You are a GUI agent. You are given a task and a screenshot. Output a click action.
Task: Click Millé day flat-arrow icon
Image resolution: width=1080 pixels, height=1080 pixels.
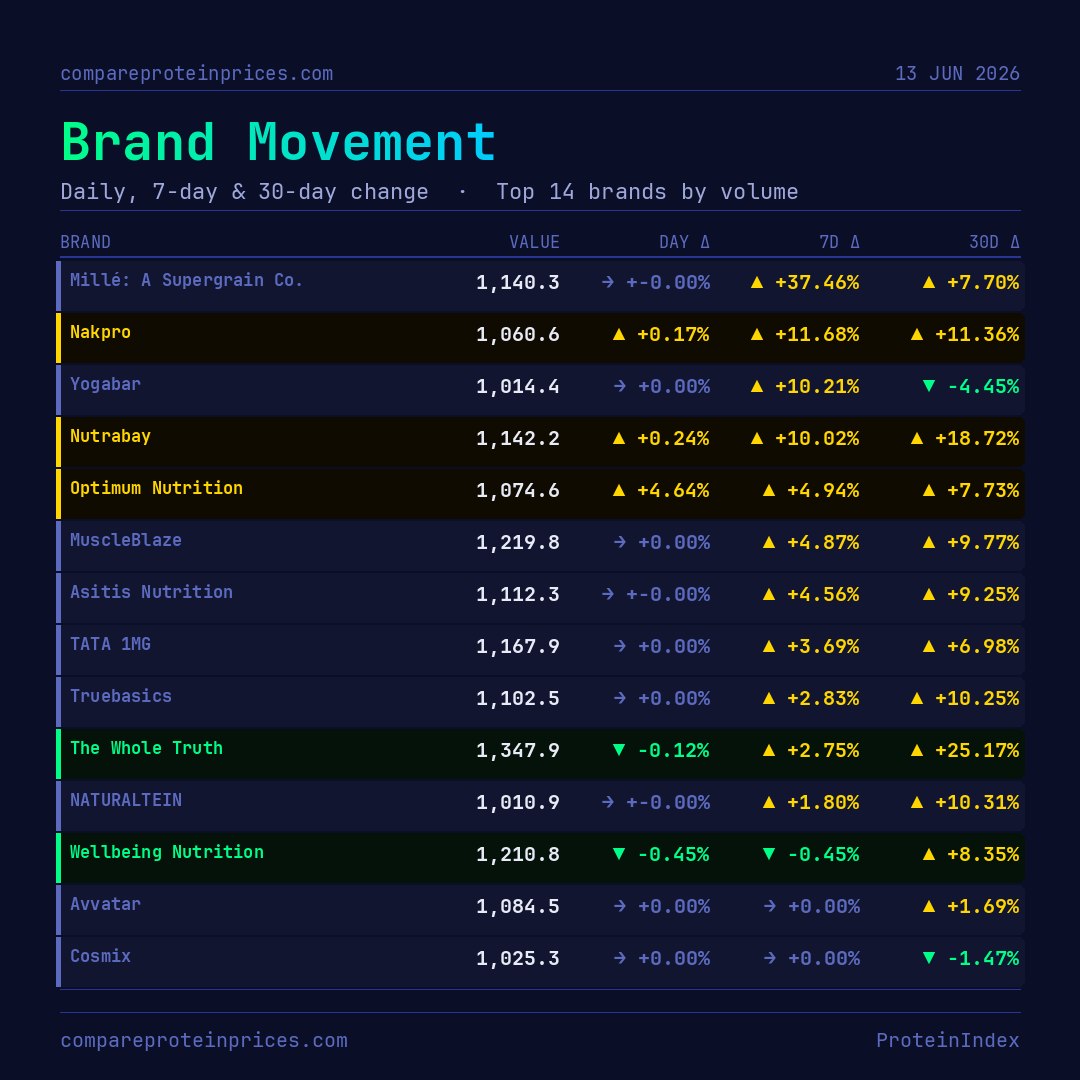pos(608,282)
